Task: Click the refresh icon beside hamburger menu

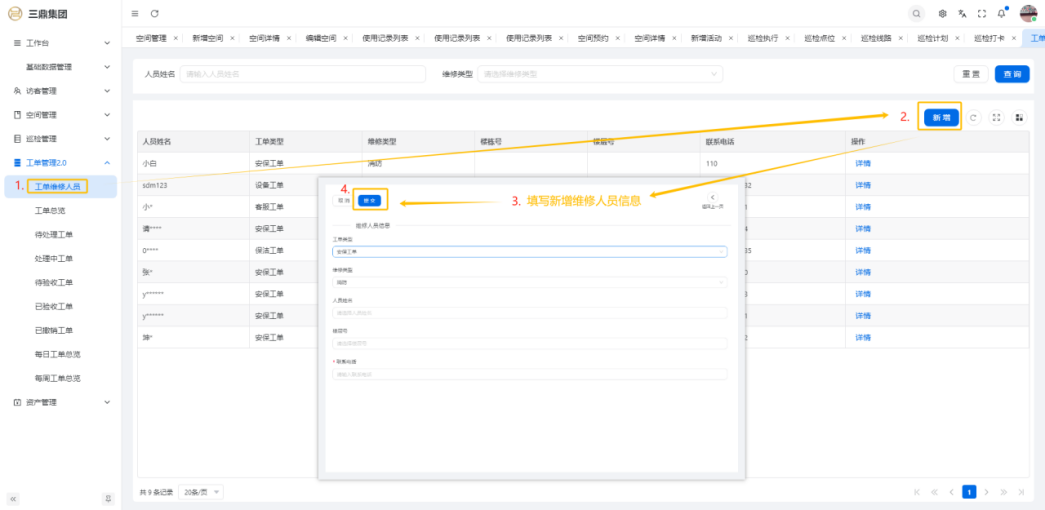Action: [154, 13]
